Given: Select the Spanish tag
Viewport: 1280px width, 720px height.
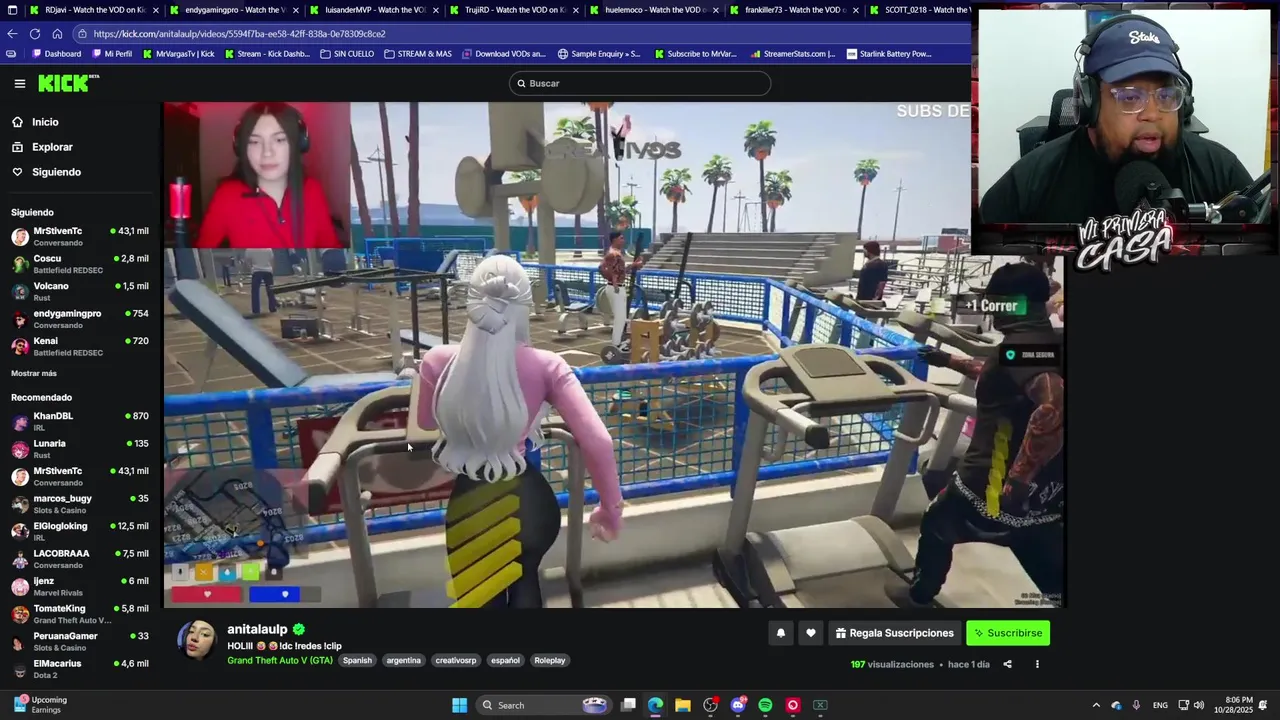Looking at the screenshot, I should point(357,661).
